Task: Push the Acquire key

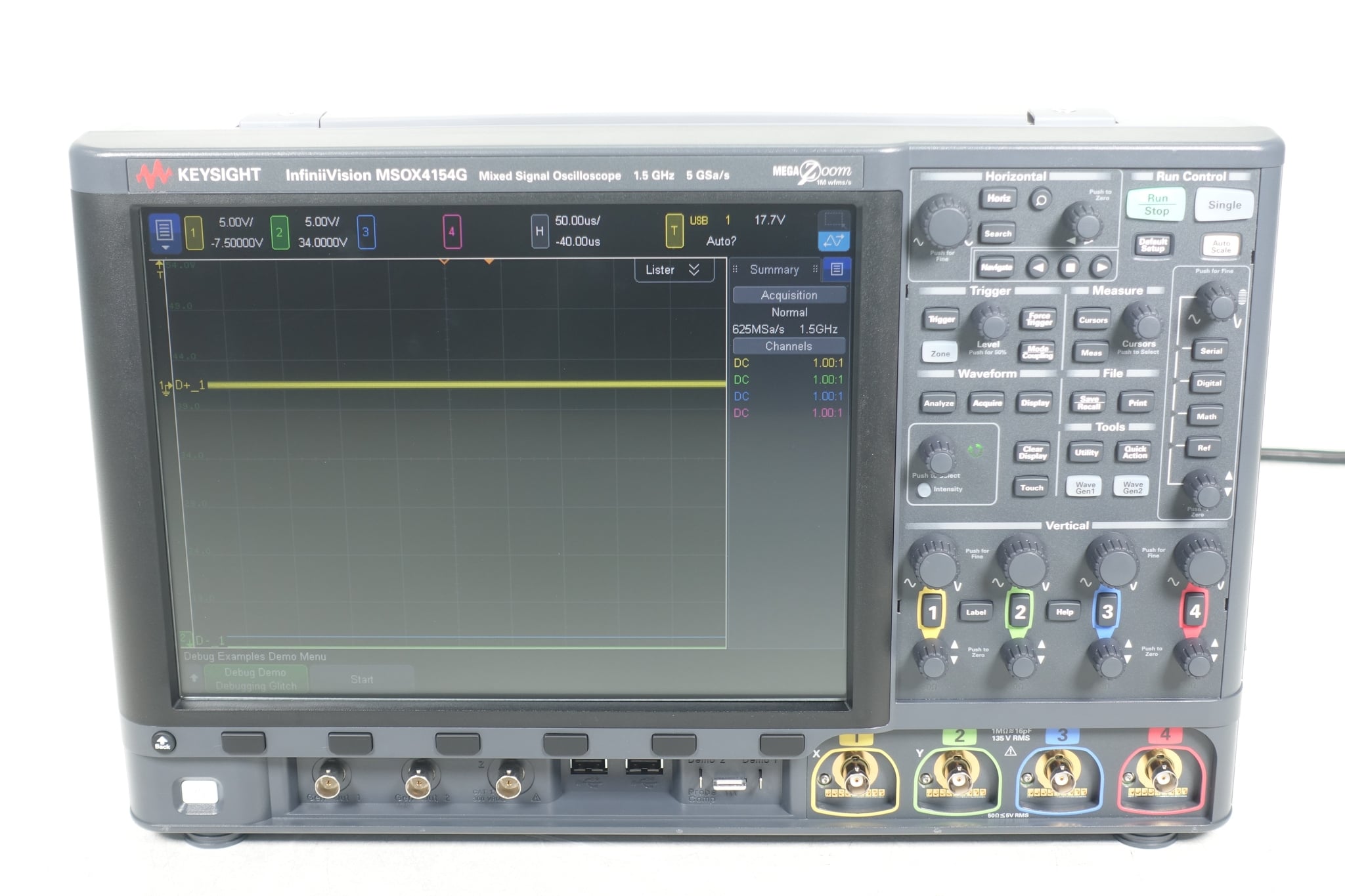Action: 987,403
